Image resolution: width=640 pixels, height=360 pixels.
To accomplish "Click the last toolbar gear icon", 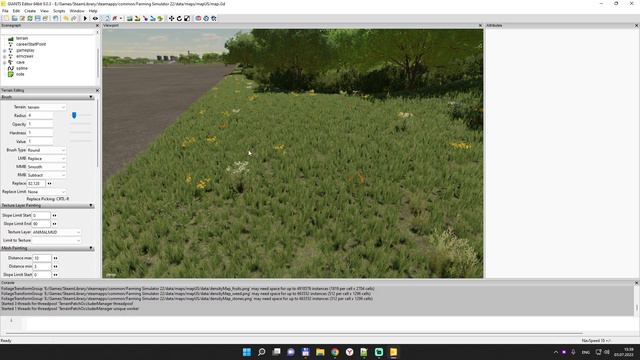I will pyautogui.click(x=214, y=18).
